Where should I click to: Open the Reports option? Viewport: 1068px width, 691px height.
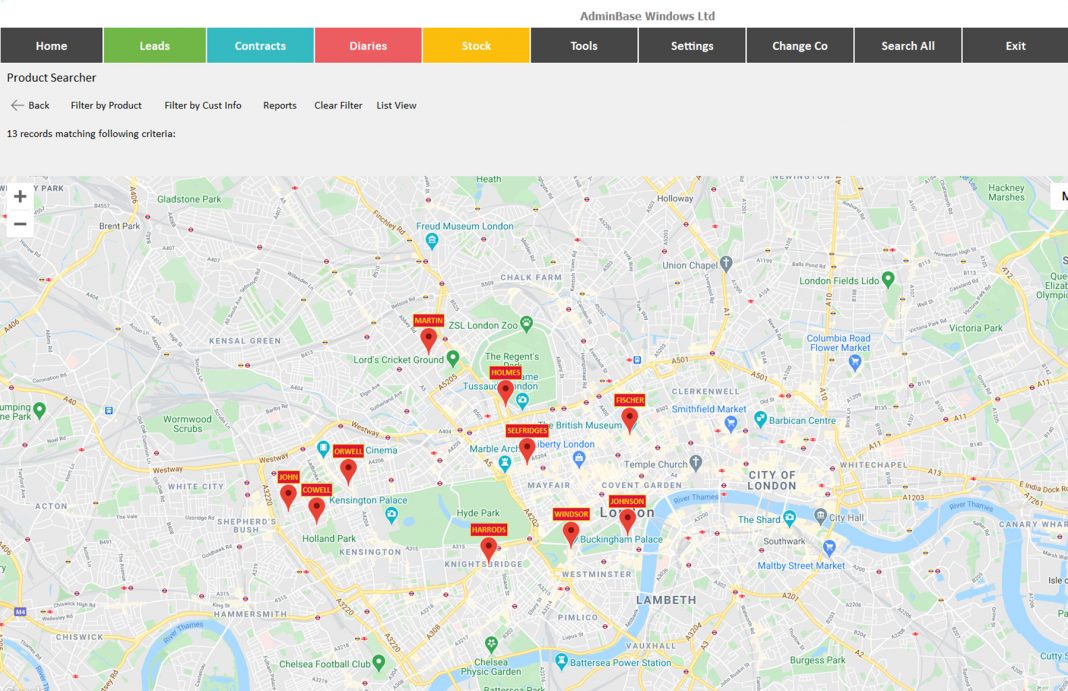[x=280, y=106]
